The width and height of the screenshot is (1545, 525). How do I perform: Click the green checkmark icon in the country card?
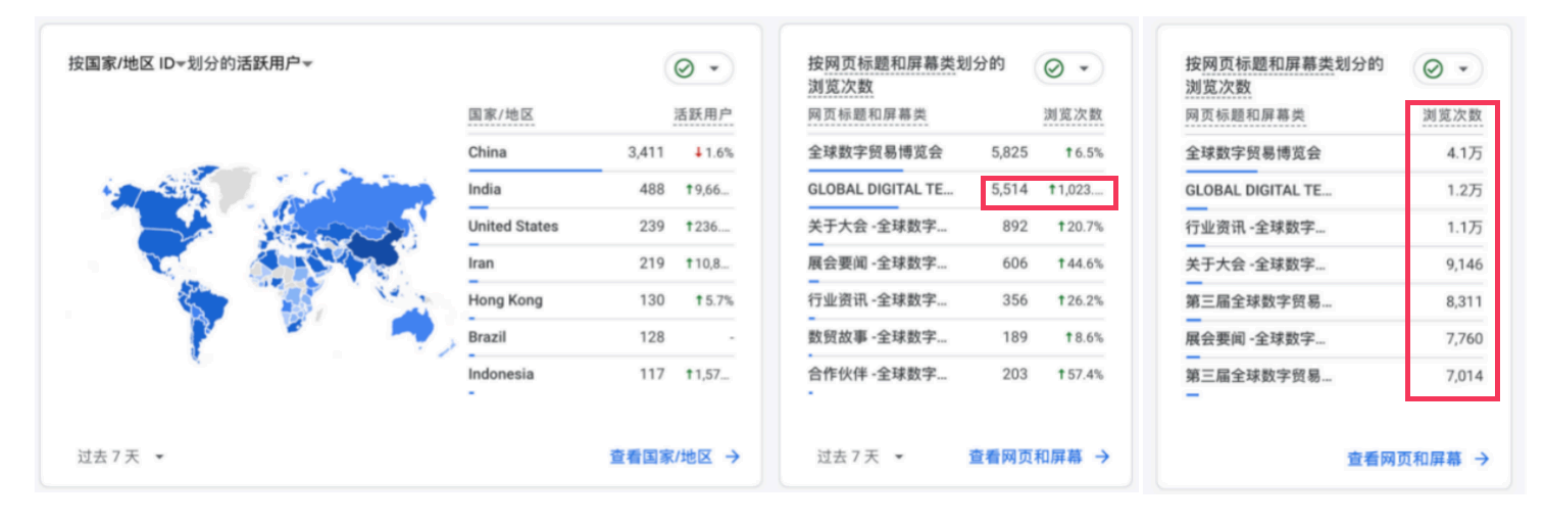coord(684,69)
